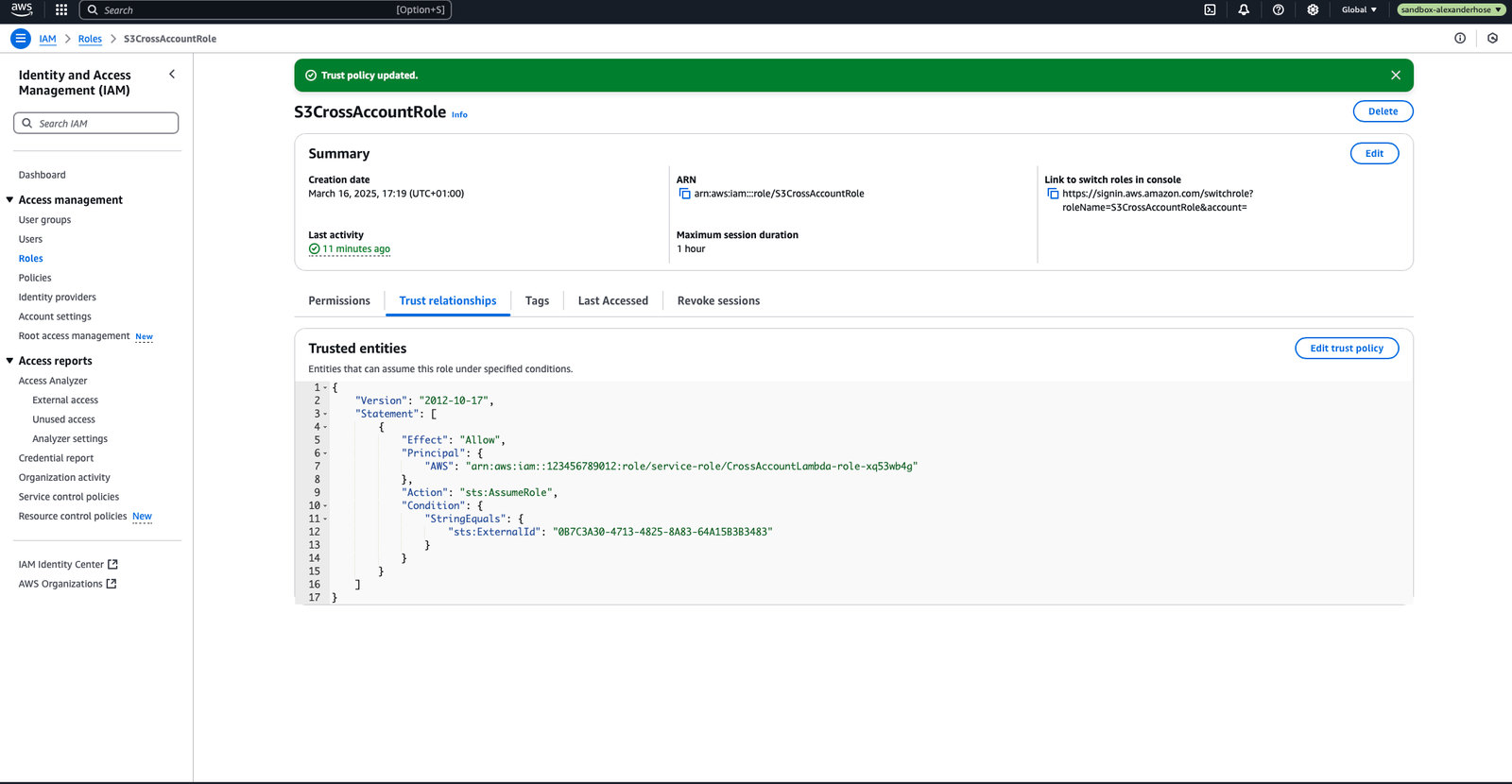Click the Edit trust policy button
Screen dimensions: 1512x784
pos(1346,349)
